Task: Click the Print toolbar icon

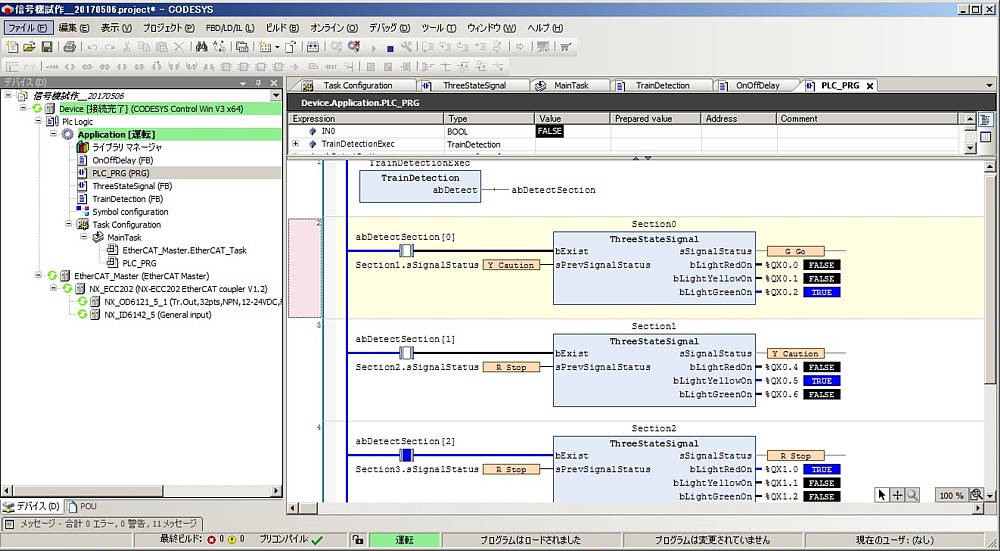Action: (x=70, y=47)
